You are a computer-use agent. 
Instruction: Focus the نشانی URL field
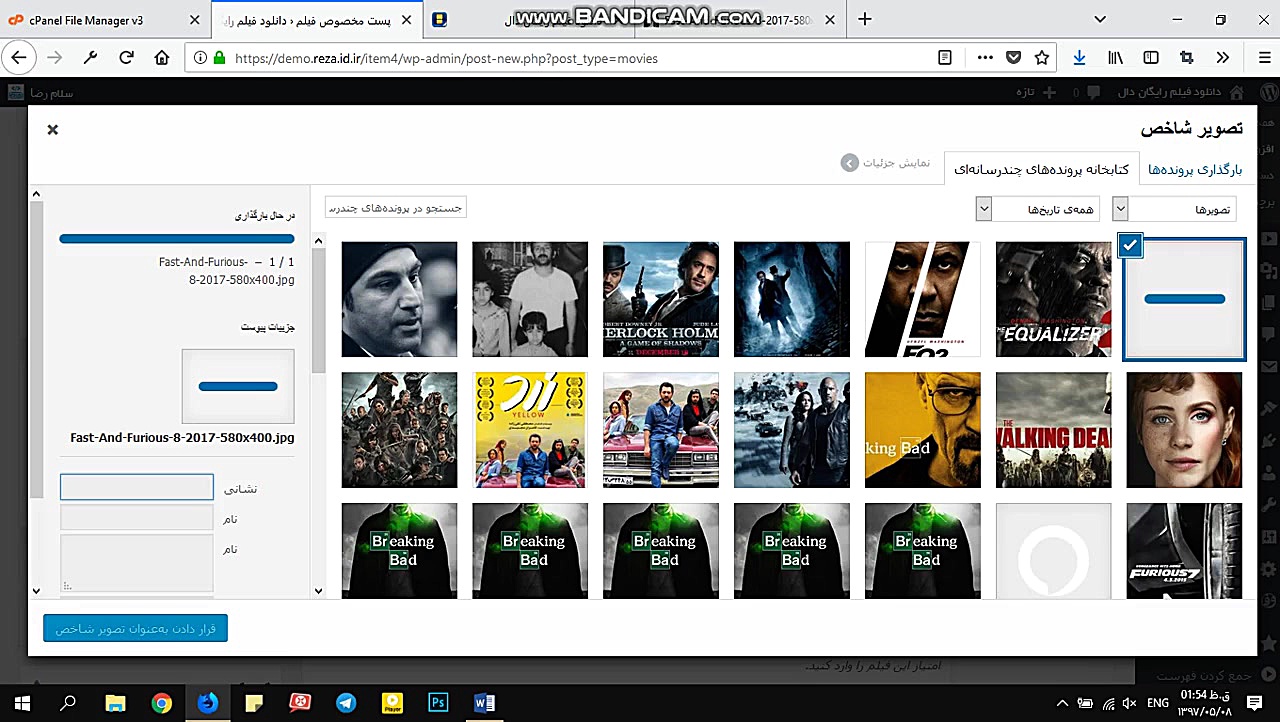point(137,487)
